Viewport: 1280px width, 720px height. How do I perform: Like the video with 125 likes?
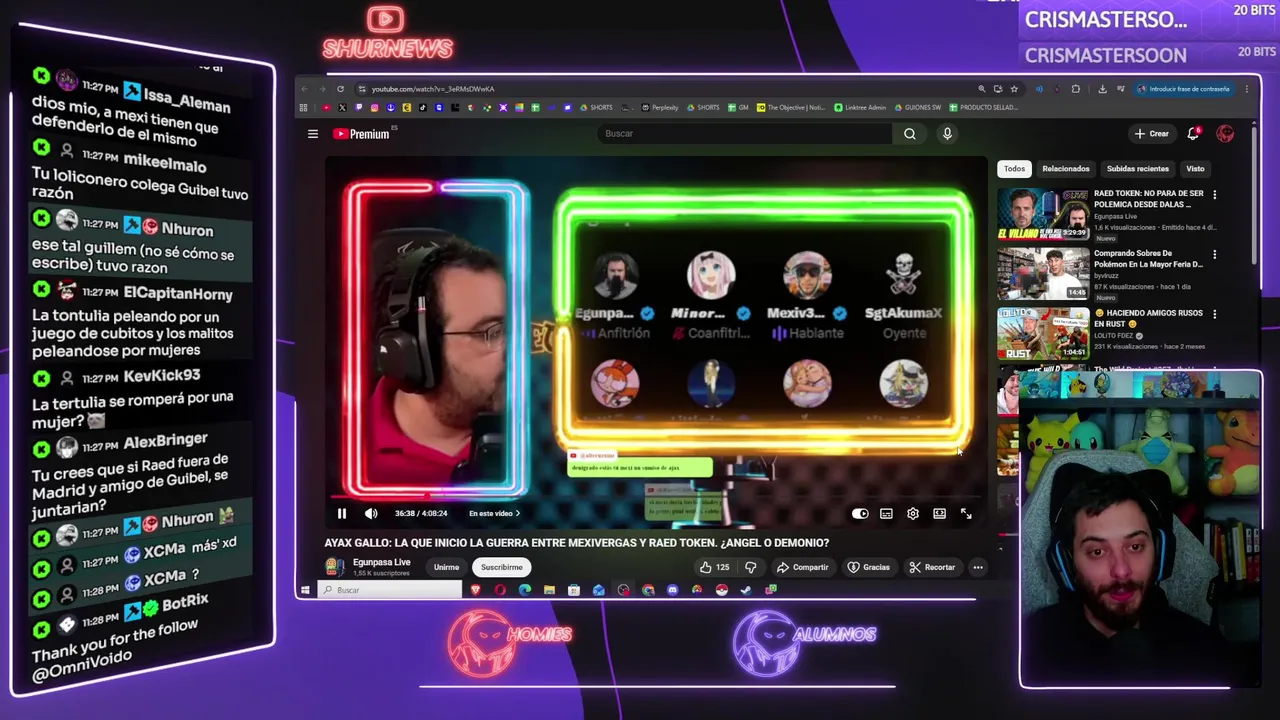pyautogui.click(x=715, y=567)
